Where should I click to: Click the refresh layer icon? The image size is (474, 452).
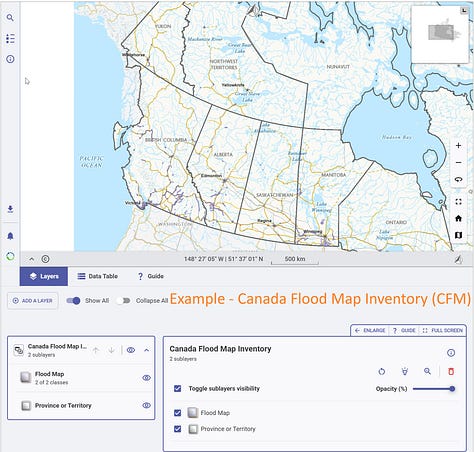point(382,371)
